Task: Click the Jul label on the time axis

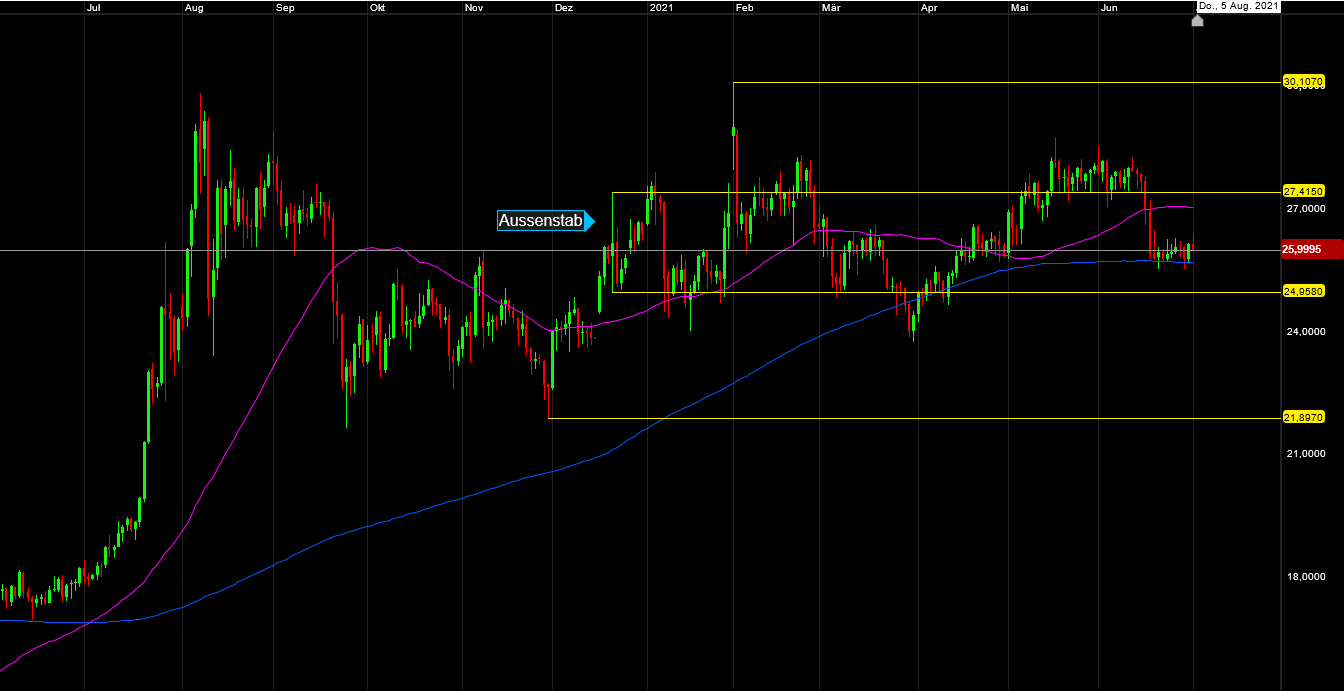Action: click(x=94, y=7)
